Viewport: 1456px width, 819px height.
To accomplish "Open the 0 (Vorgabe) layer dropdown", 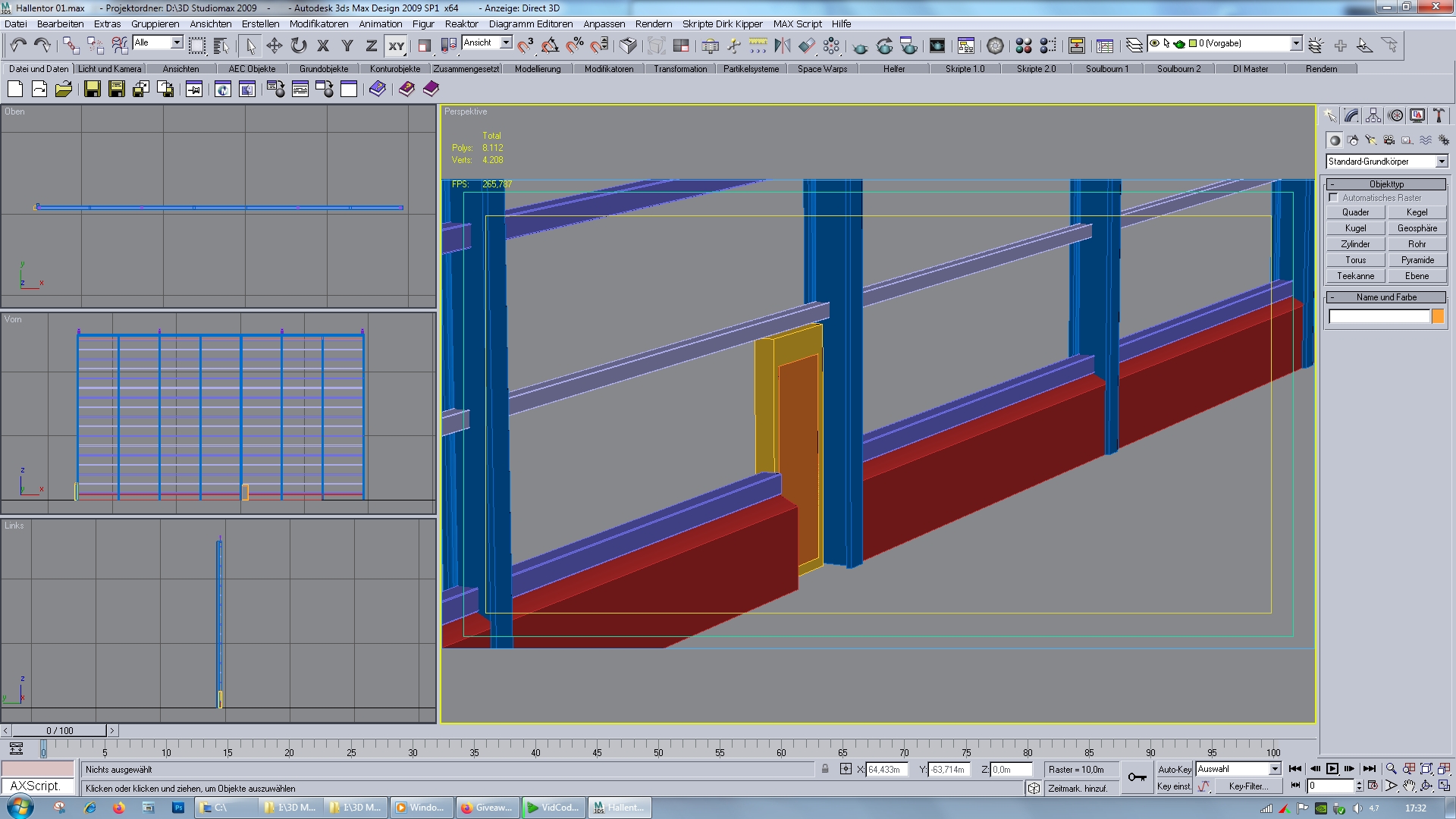I will [1296, 43].
